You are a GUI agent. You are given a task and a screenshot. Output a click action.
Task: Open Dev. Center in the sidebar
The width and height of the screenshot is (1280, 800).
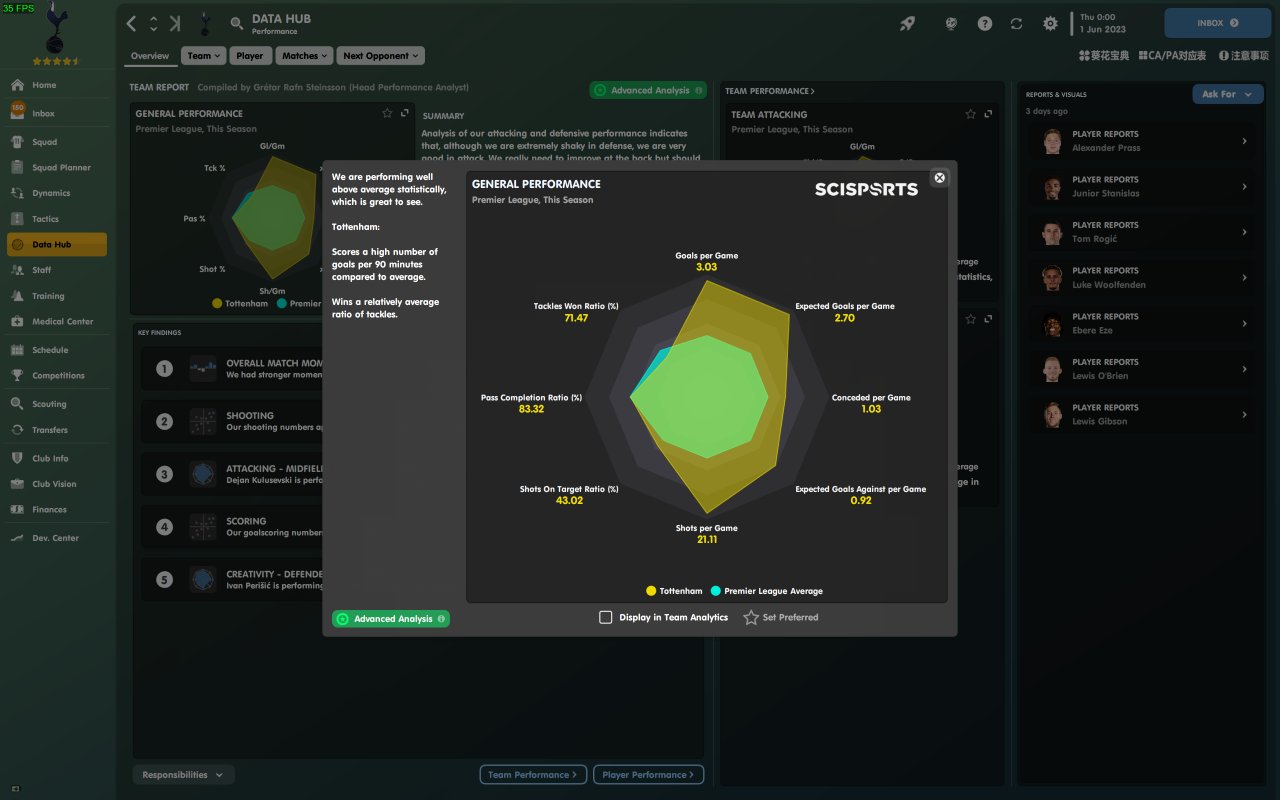(x=57, y=538)
